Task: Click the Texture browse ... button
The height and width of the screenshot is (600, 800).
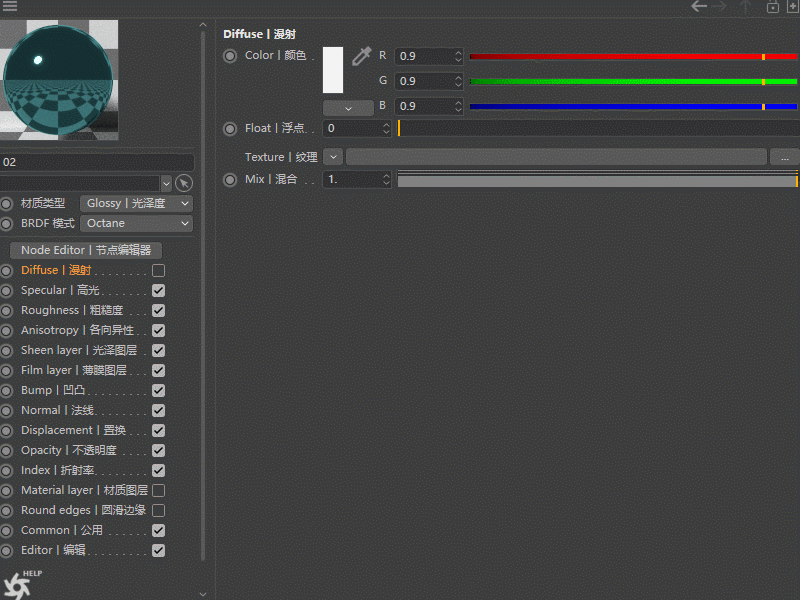Action: click(x=785, y=157)
